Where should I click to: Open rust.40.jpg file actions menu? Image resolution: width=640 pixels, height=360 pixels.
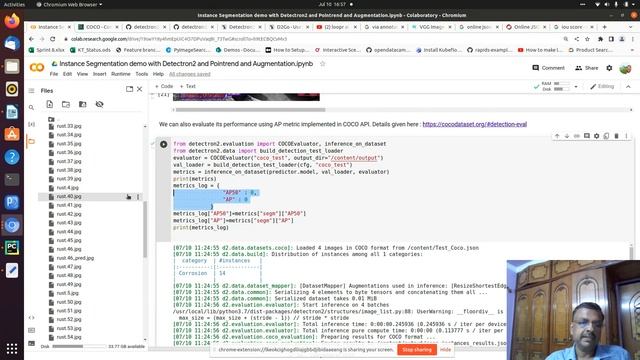pos(138,197)
